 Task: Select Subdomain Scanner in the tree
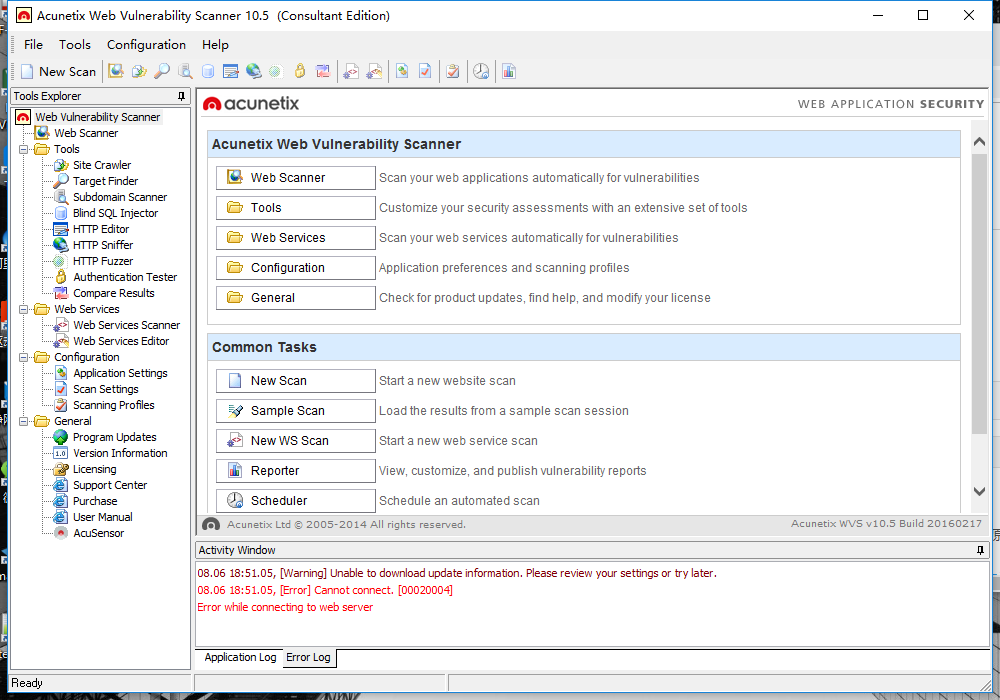(120, 197)
